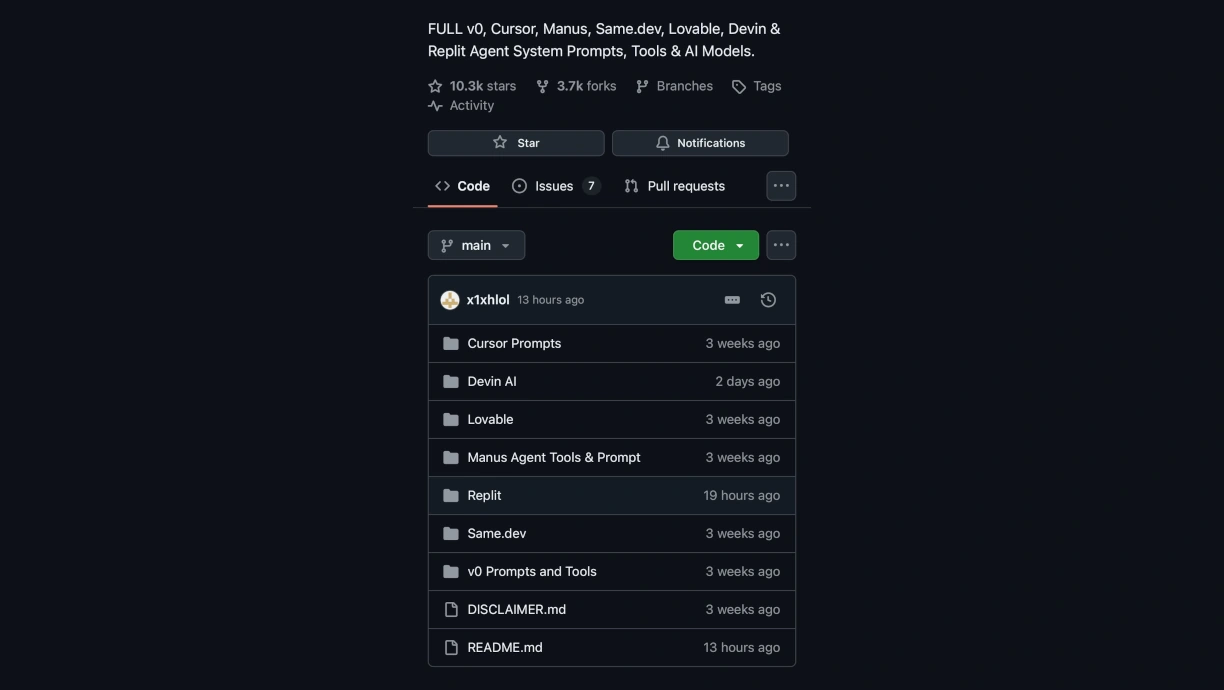Expand the main branch selector
The image size is (1224, 690).
[476, 245]
